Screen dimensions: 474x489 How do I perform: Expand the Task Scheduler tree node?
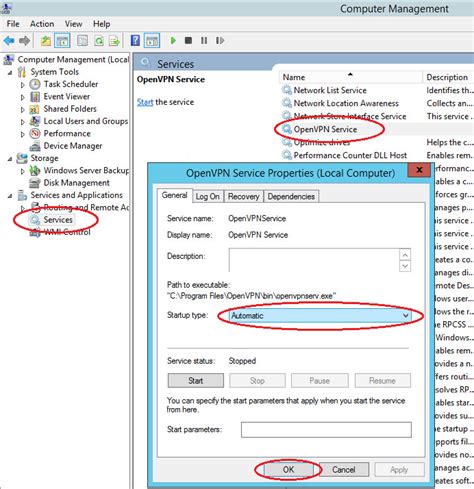[x=23, y=85]
